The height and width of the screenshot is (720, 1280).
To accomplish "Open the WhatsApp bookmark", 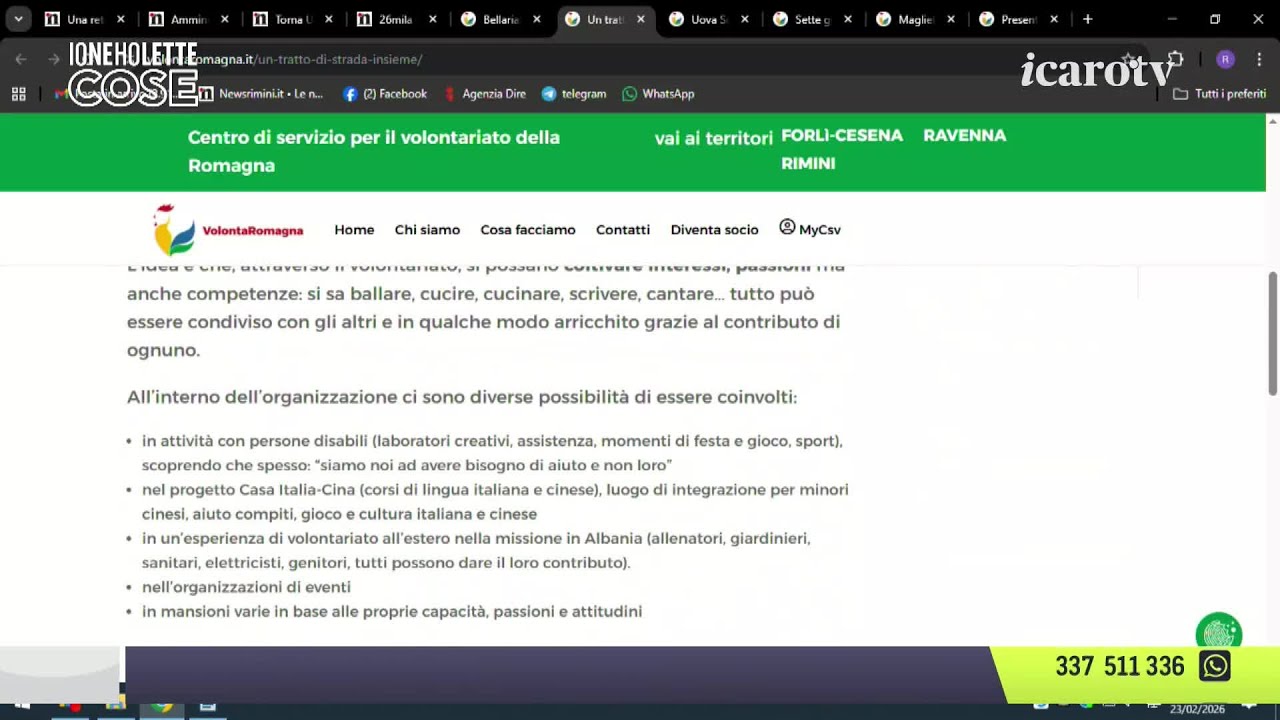I will (658, 94).
